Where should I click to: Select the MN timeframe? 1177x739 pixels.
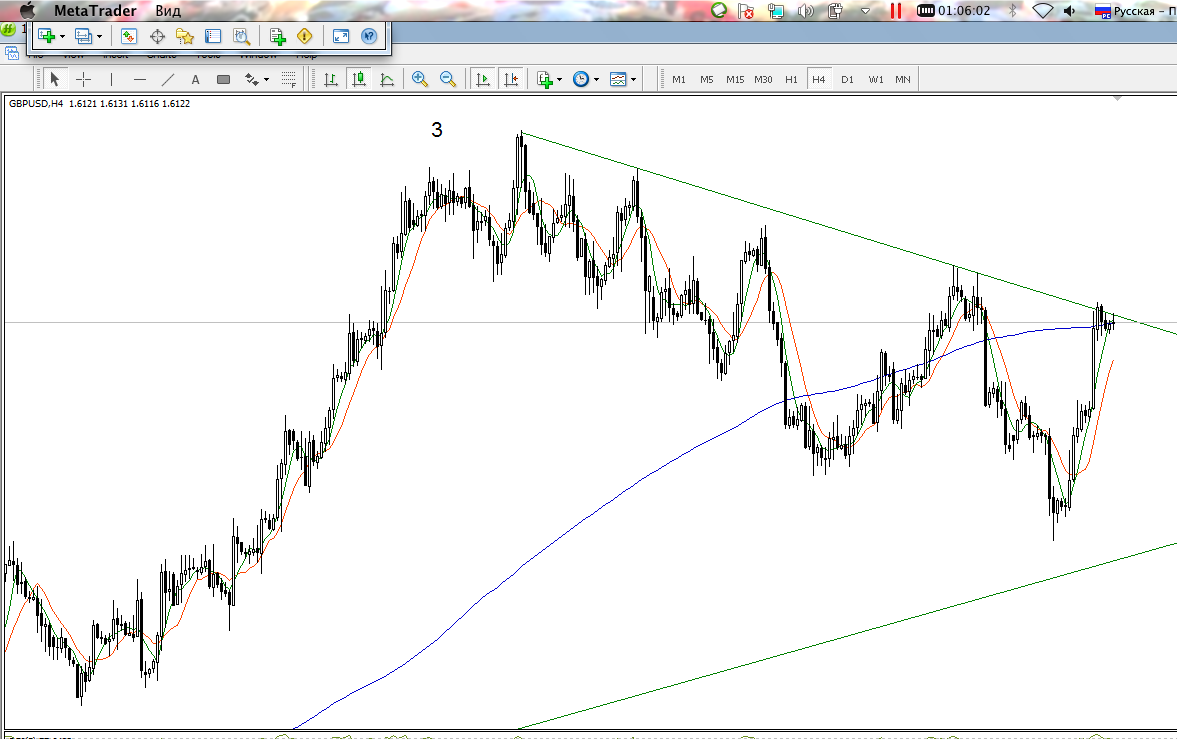[x=903, y=79]
